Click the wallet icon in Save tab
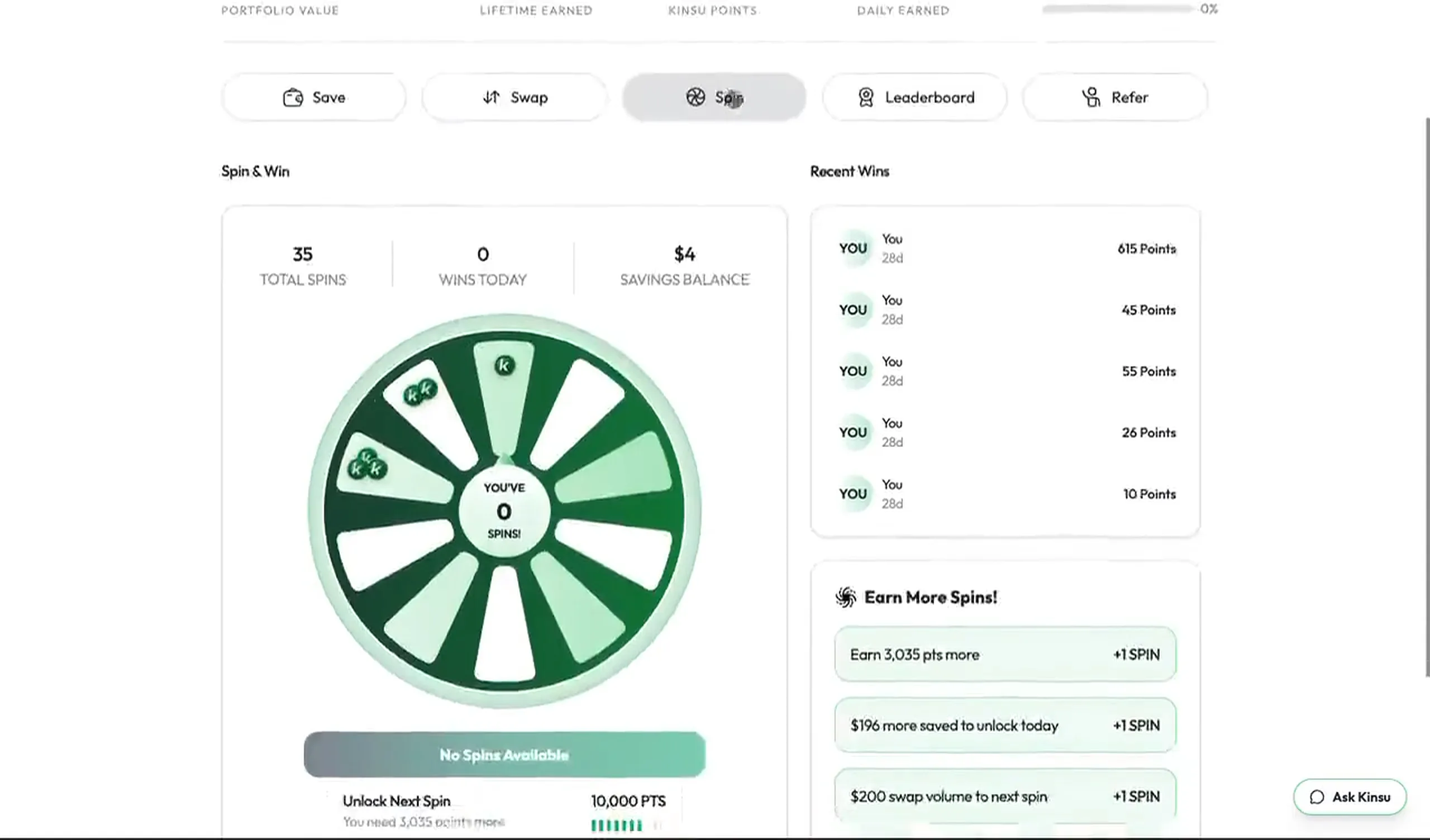1430x840 pixels. (293, 98)
